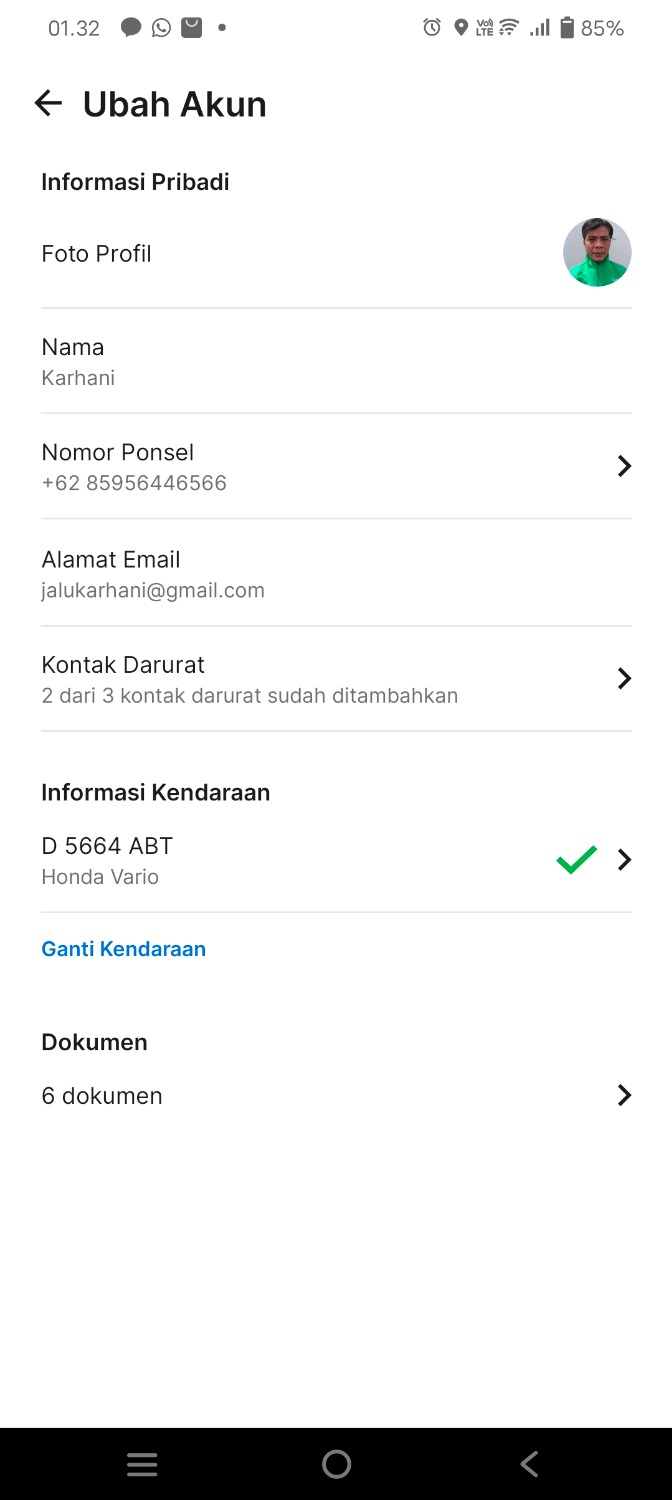Open the Nomor Ponsel entry

pos(134,467)
